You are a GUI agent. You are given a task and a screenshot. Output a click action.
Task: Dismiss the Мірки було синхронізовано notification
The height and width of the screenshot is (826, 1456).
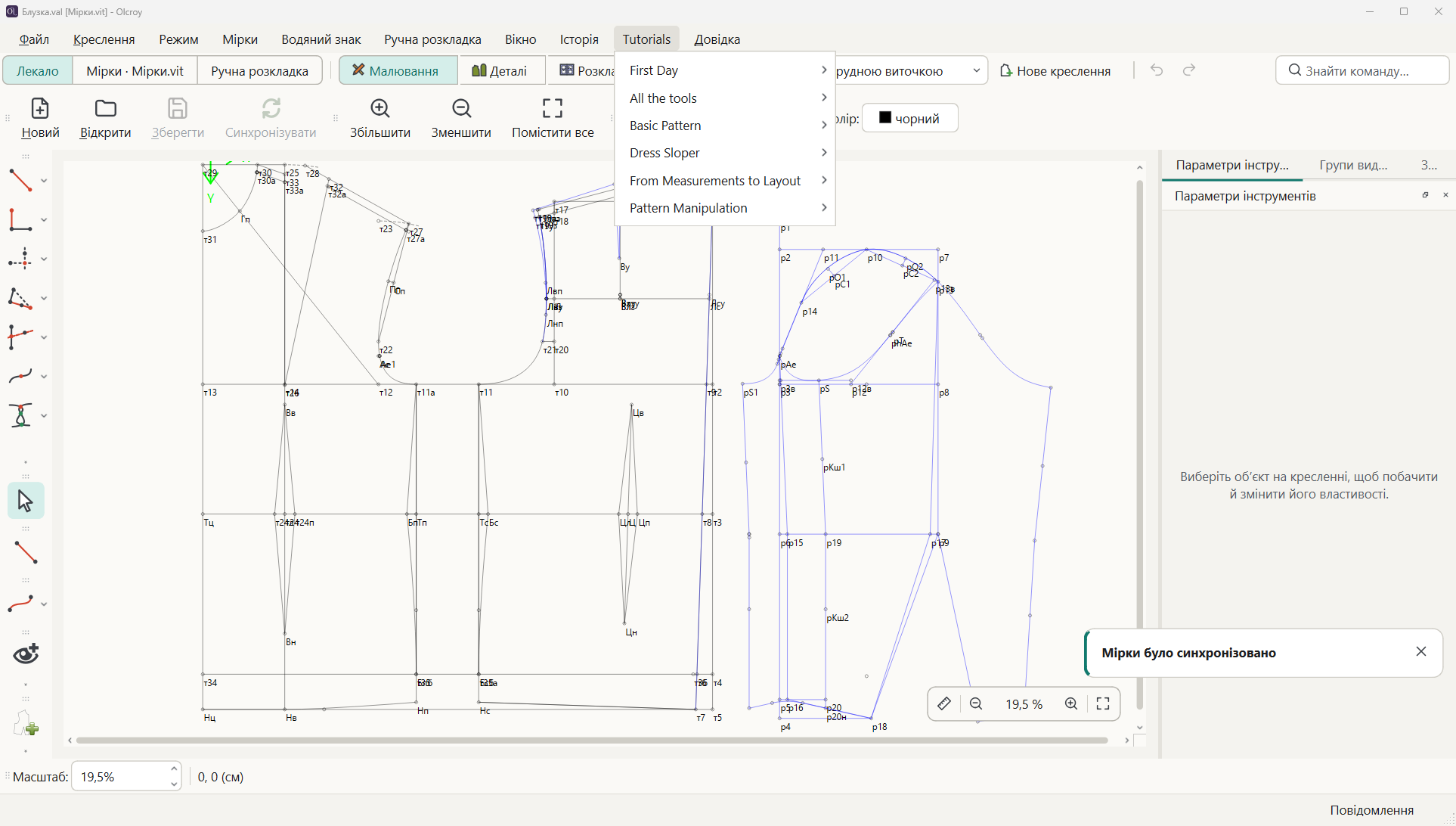pos(1421,652)
